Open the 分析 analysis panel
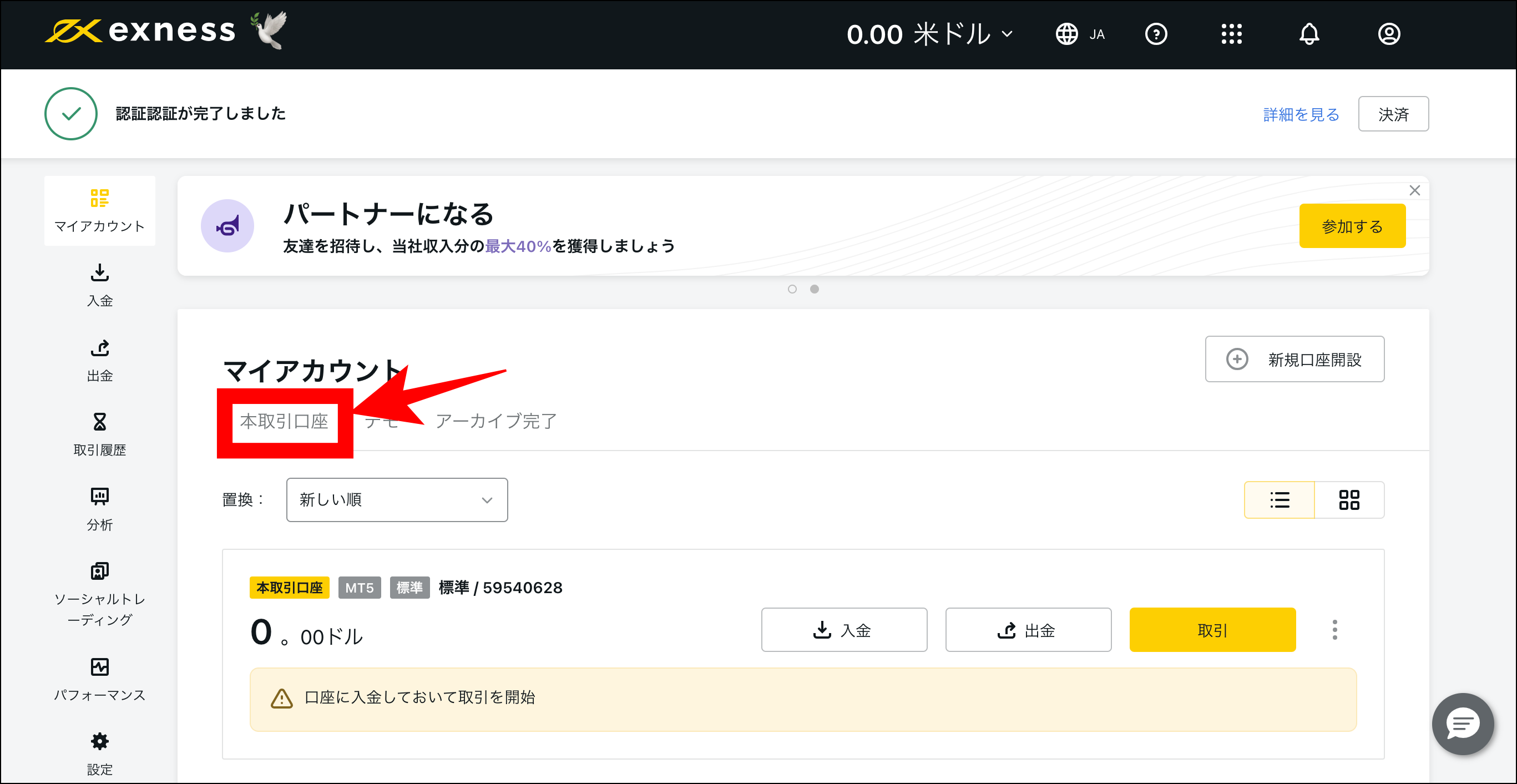This screenshot has width=1517, height=784. click(99, 509)
